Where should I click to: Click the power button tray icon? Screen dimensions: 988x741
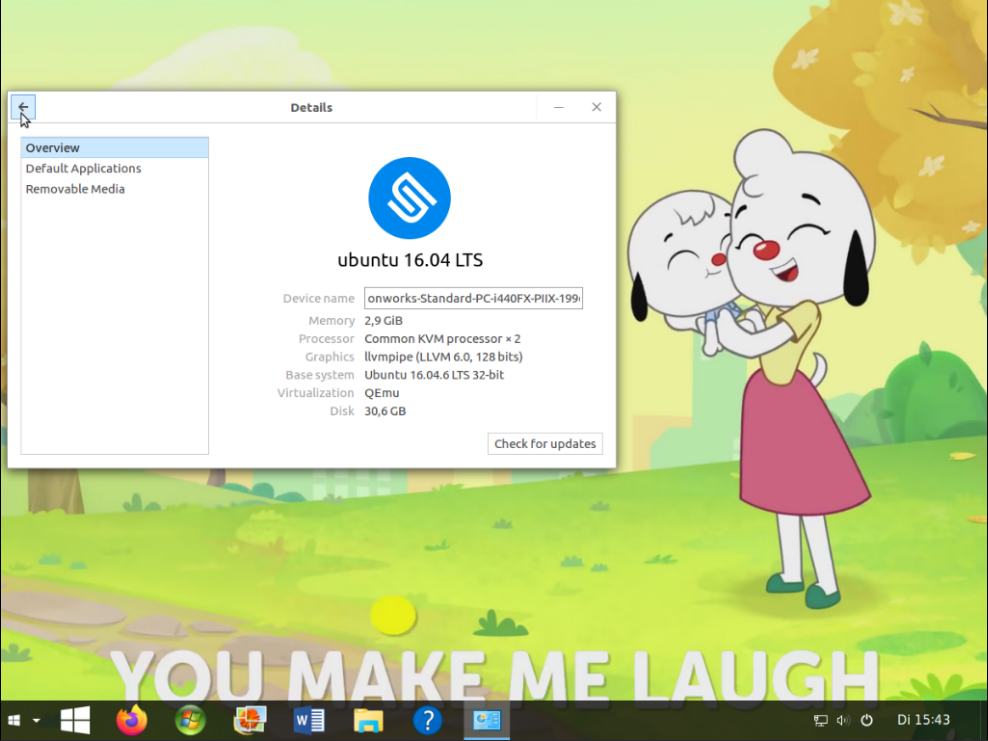[867, 720]
